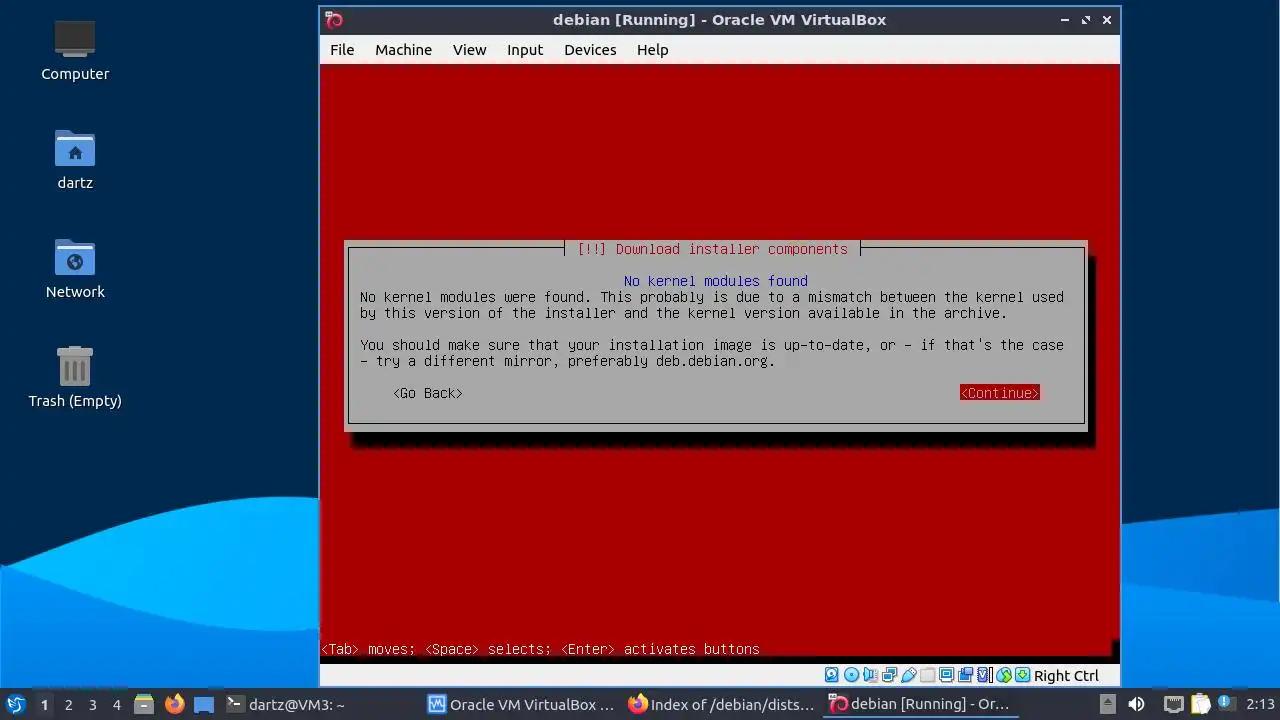Click the VirtualBox window title bar icon
The height and width of the screenshot is (720, 1280).
point(335,20)
